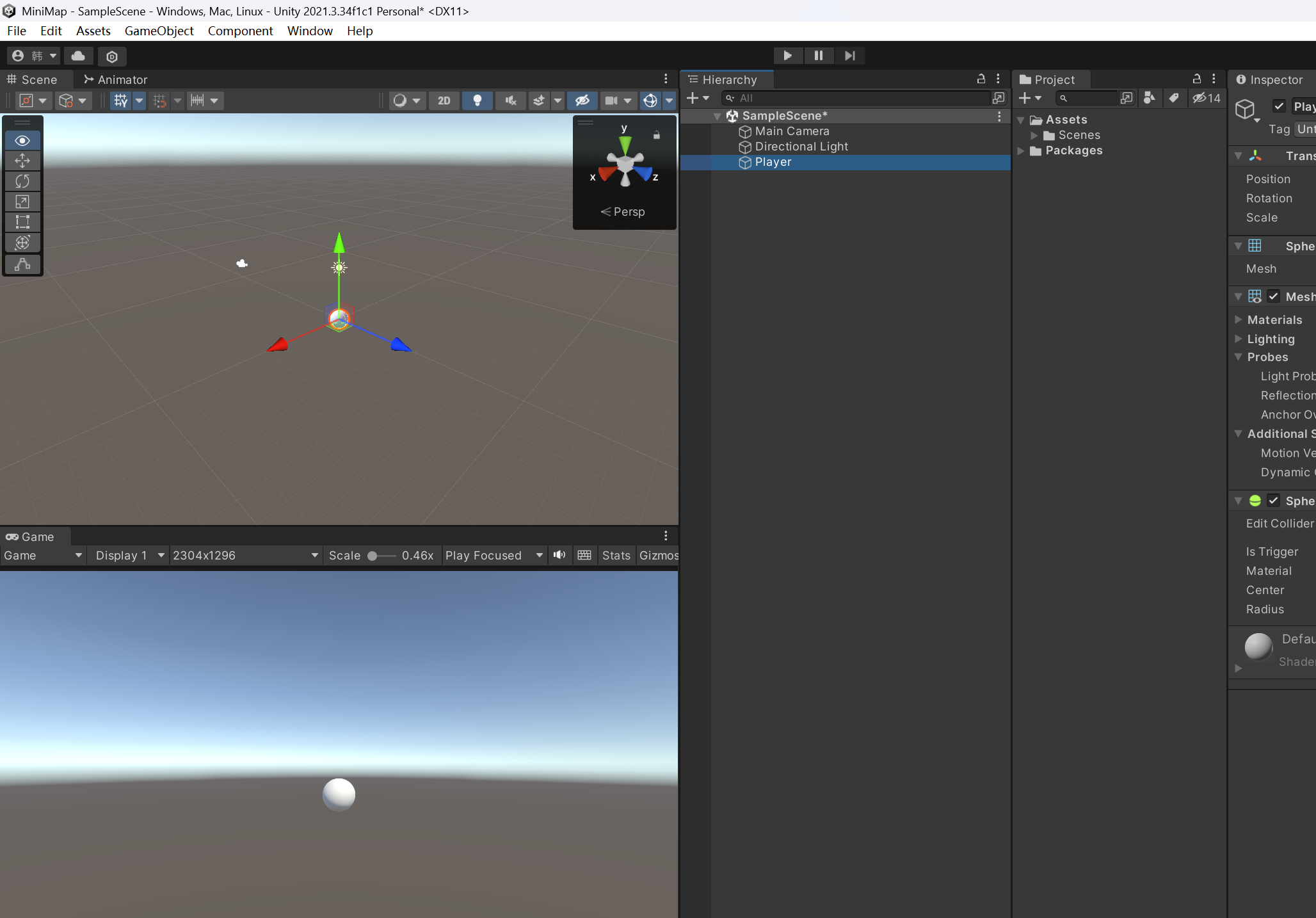Toggle scene lighting bulb icon
Screen dimensions: 1316x918
click(x=477, y=101)
